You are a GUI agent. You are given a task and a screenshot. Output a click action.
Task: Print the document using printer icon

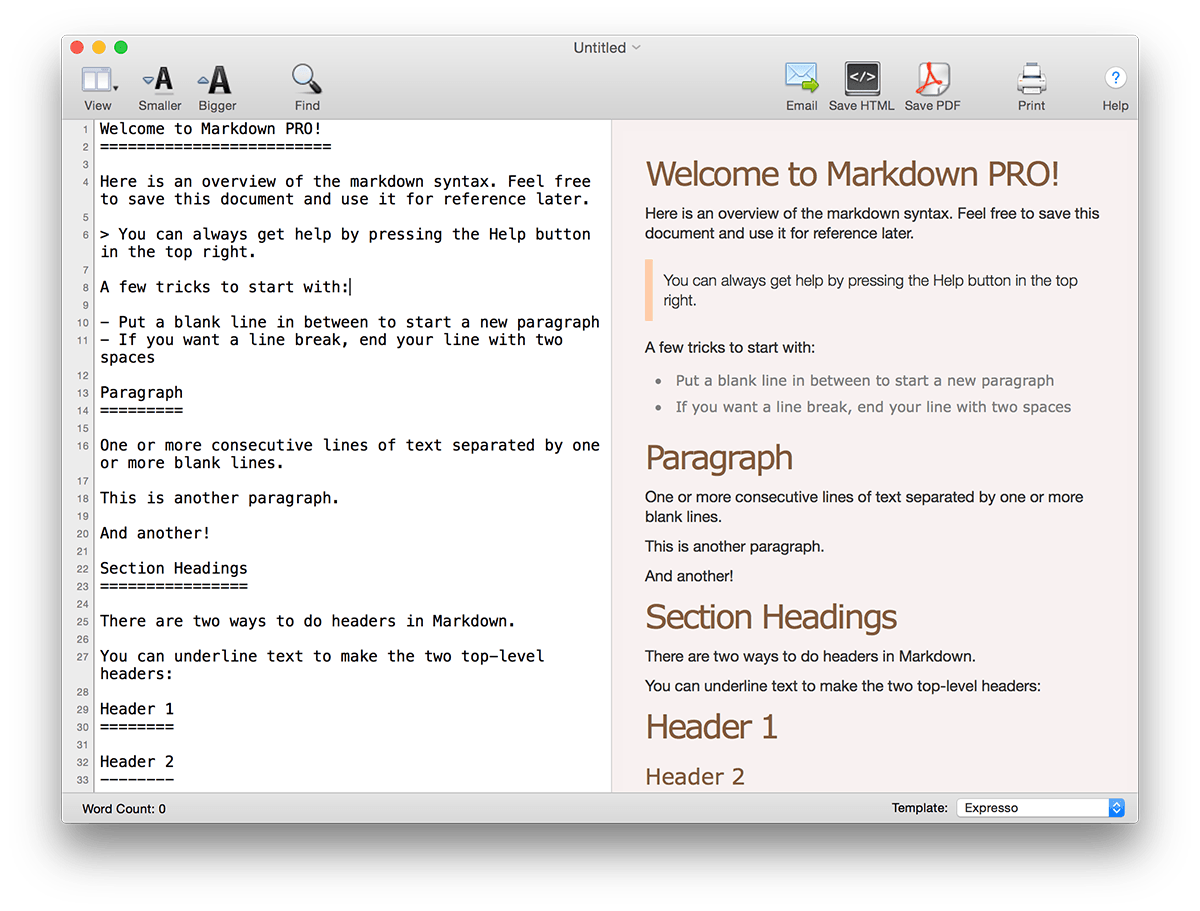point(1031,79)
